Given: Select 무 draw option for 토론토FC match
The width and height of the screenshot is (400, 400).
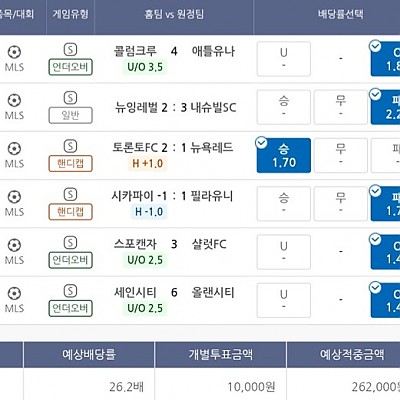Looking at the screenshot, I should (x=341, y=155).
